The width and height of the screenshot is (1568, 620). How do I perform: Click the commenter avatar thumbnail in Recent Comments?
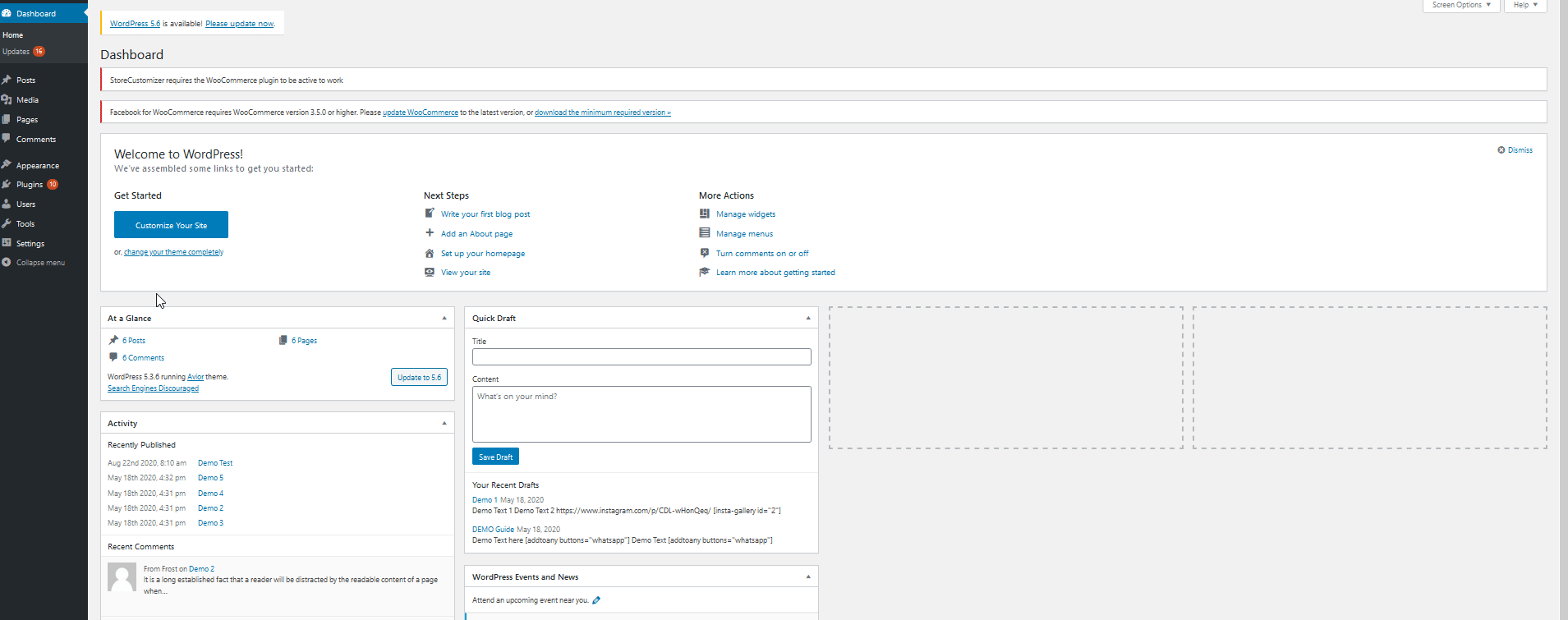click(122, 577)
